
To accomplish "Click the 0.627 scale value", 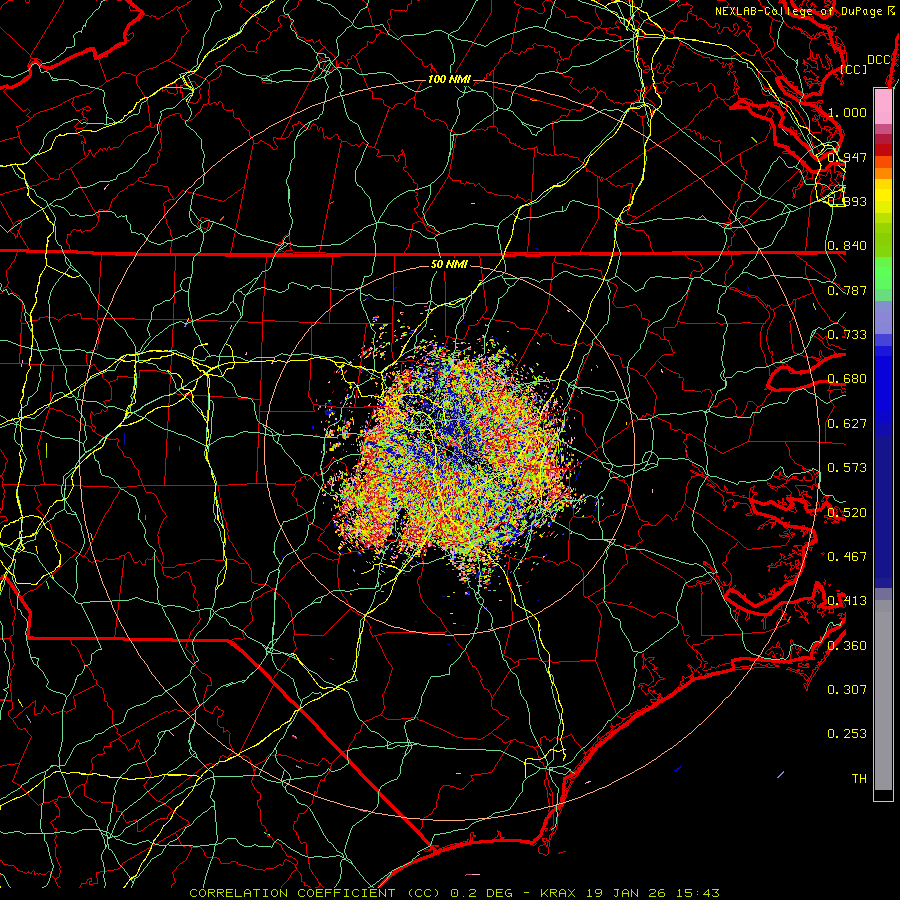I will point(847,424).
